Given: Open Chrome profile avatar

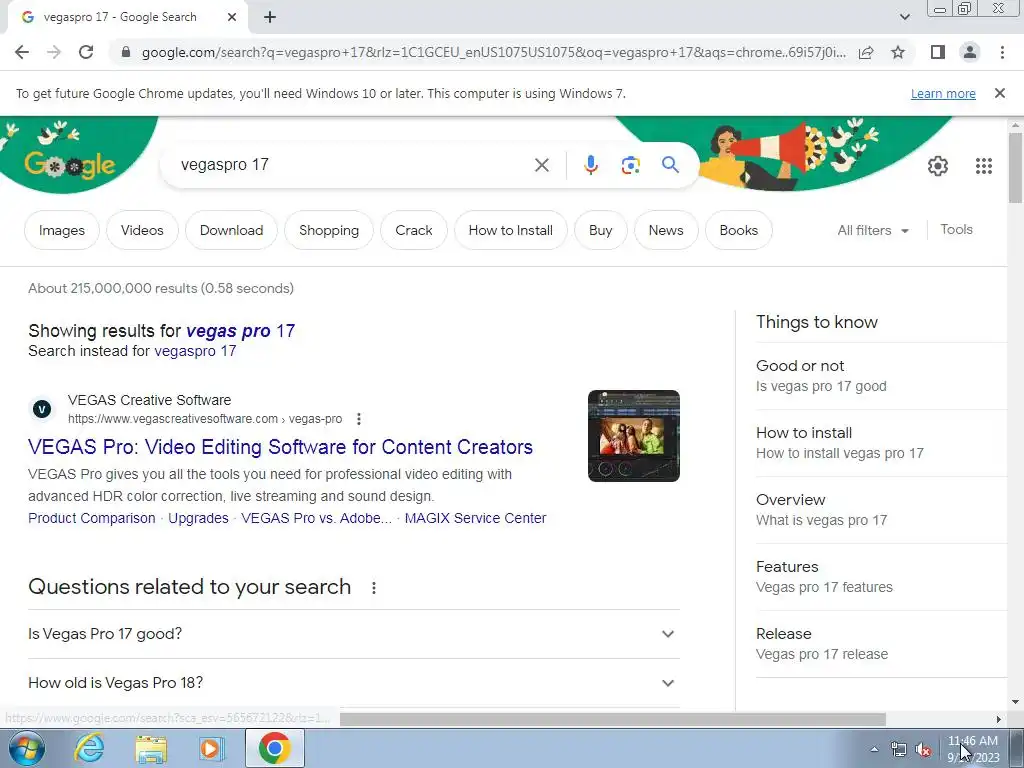Looking at the screenshot, I should (x=970, y=52).
